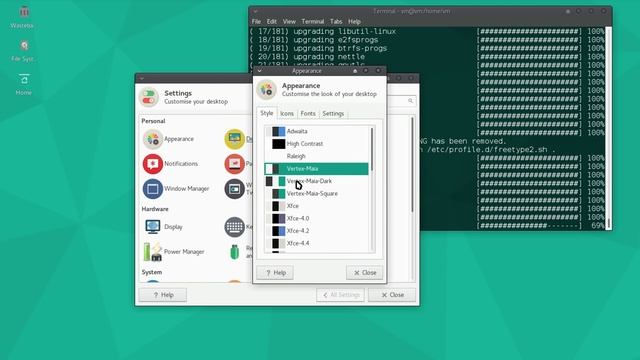Click search icon in Settings window
640x360 pixels.
point(410,101)
